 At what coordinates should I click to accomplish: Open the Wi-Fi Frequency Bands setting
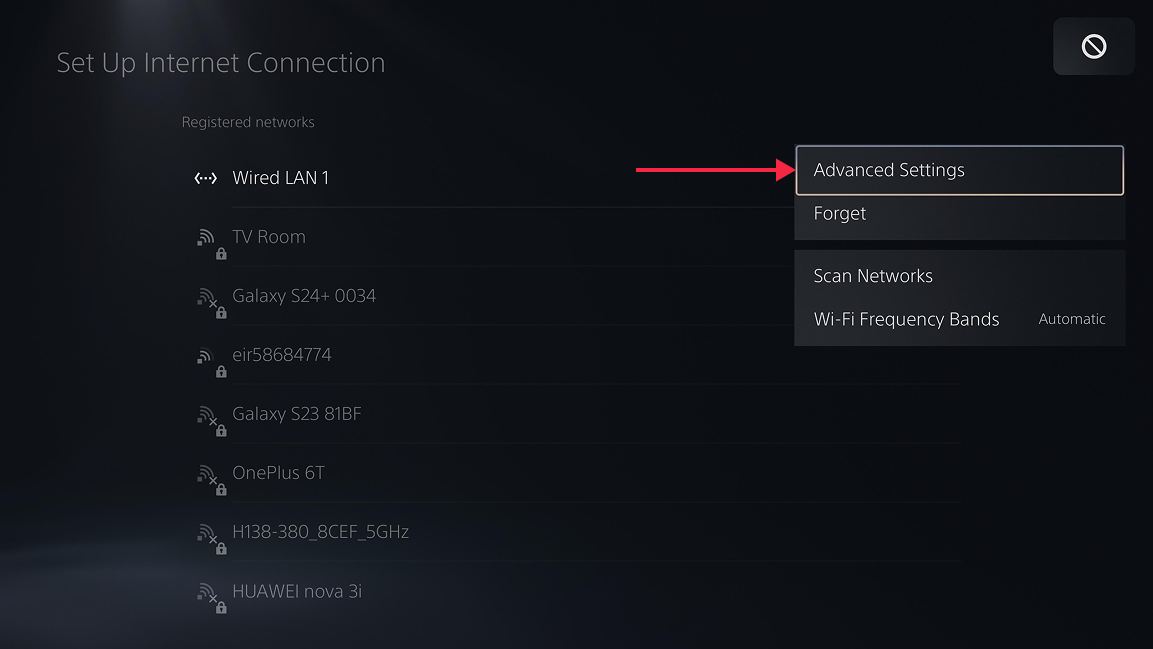906,320
